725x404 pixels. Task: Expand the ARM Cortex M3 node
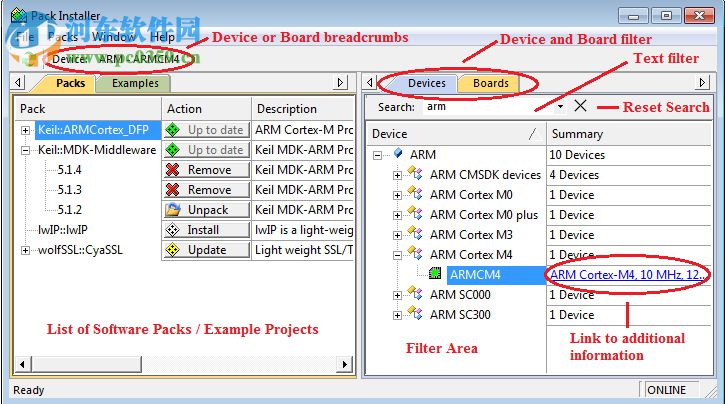(x=397, y=235)
